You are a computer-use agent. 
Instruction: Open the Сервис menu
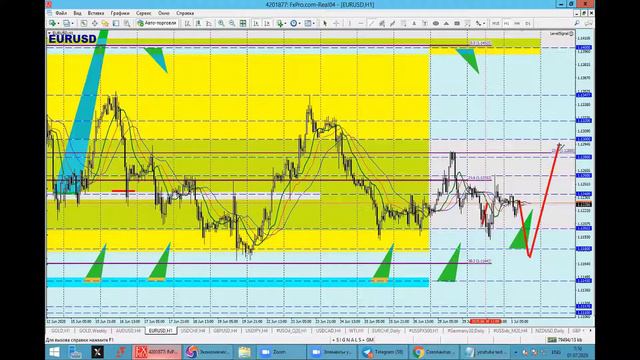coord(144,13)
